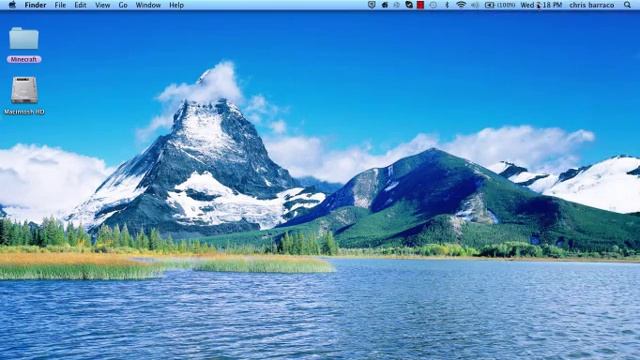The height and width of the screenshot is (360, 640).
Task: Click the shield icon in menu bar
Action: (371, 5)
